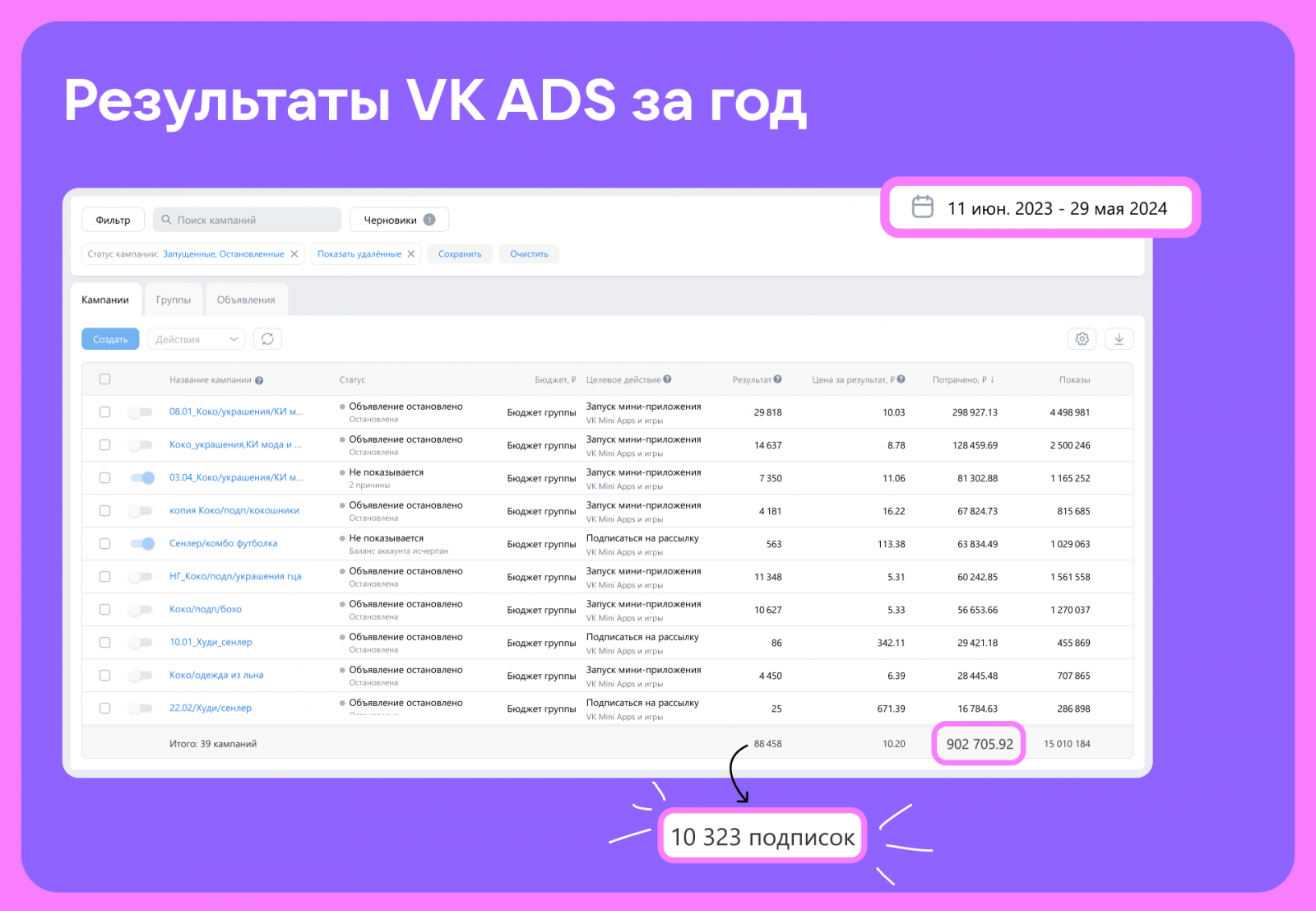
Task: Click 'Сохранить' to save the filter
Action: (460, 254)
